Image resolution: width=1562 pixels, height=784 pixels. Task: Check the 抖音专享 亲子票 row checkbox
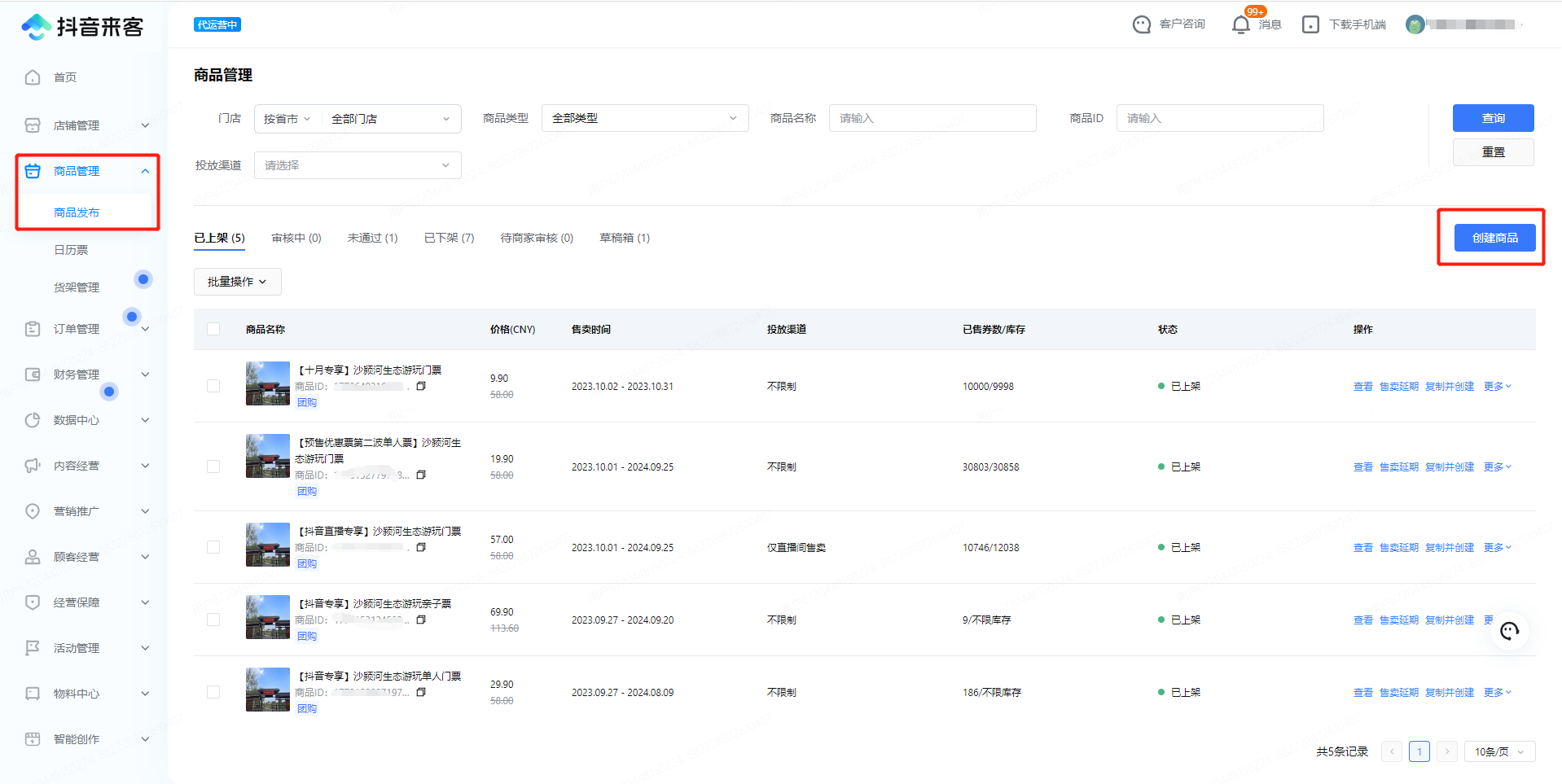(213, 620)
